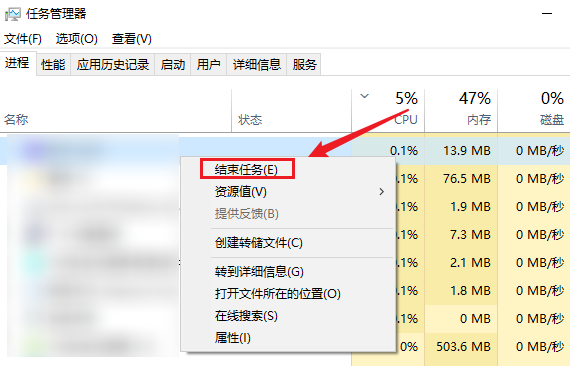Click the 1.9 MB memory cell

coord(461,207)
